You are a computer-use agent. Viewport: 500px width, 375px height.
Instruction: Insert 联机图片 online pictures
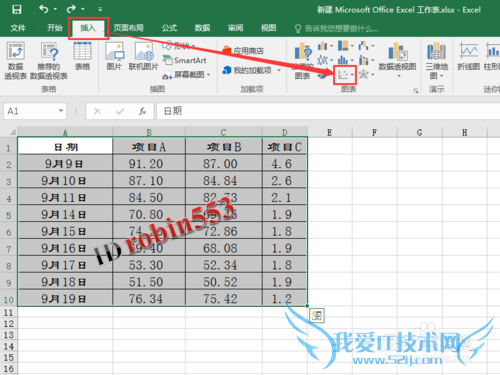tap(144, 56)
